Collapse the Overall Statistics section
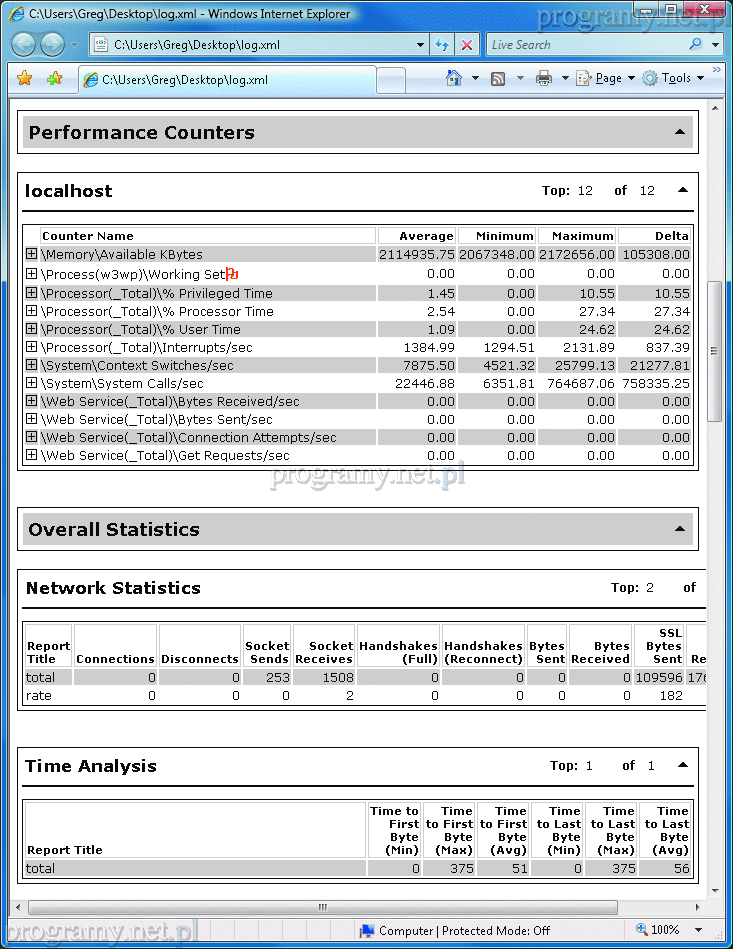The height and width of the screenshot is (949, 733). tap(680, 529)
